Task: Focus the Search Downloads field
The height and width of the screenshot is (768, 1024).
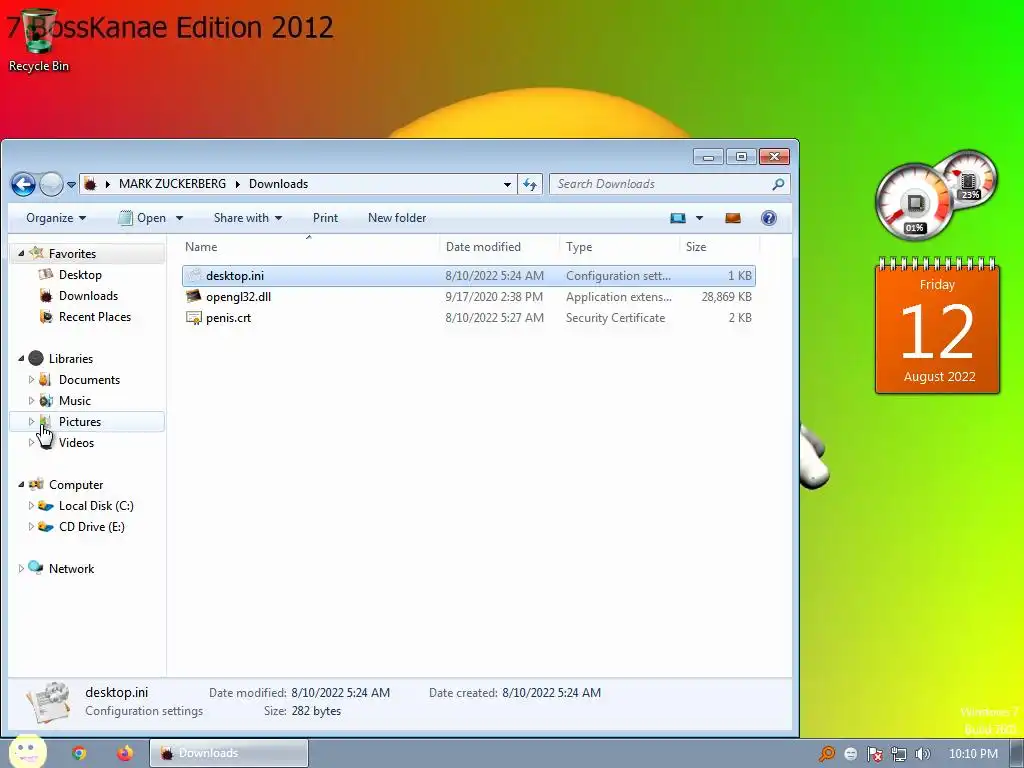Action: pos(661,184)
